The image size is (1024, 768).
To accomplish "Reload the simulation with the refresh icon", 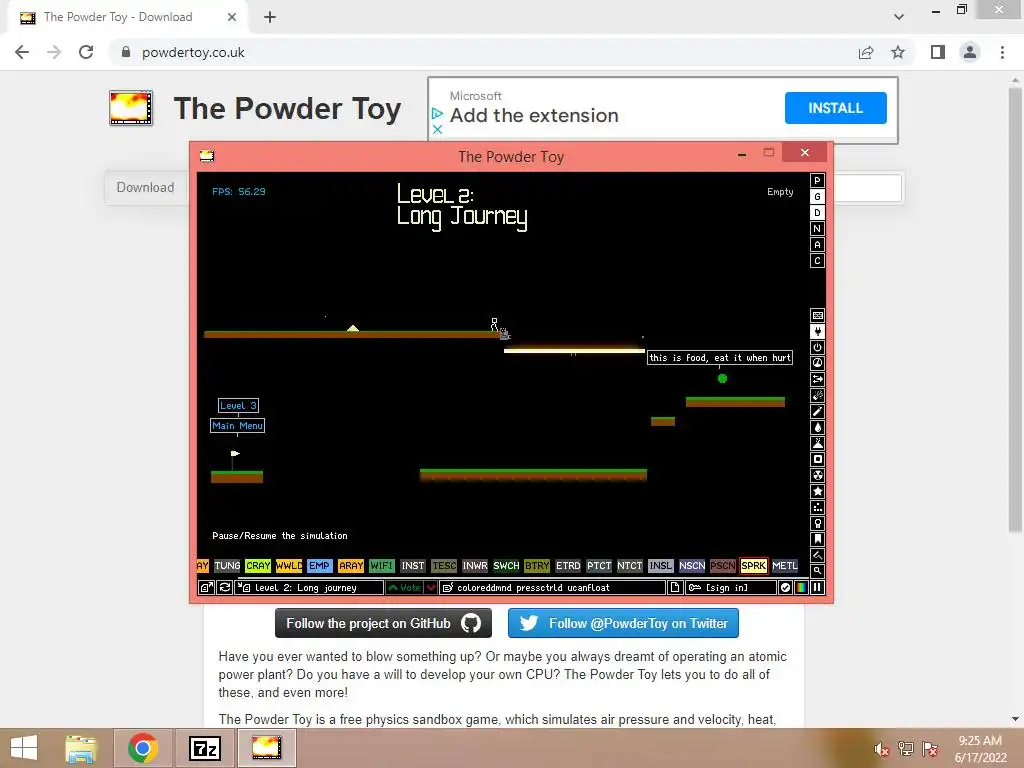I will (225, 588).
